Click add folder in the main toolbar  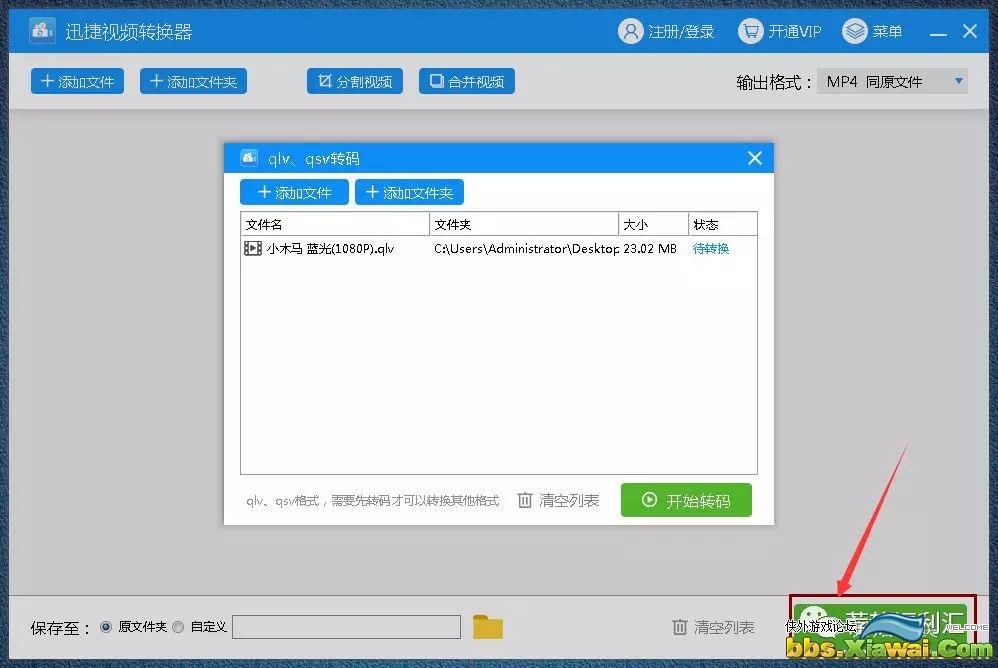click(192, 82)
